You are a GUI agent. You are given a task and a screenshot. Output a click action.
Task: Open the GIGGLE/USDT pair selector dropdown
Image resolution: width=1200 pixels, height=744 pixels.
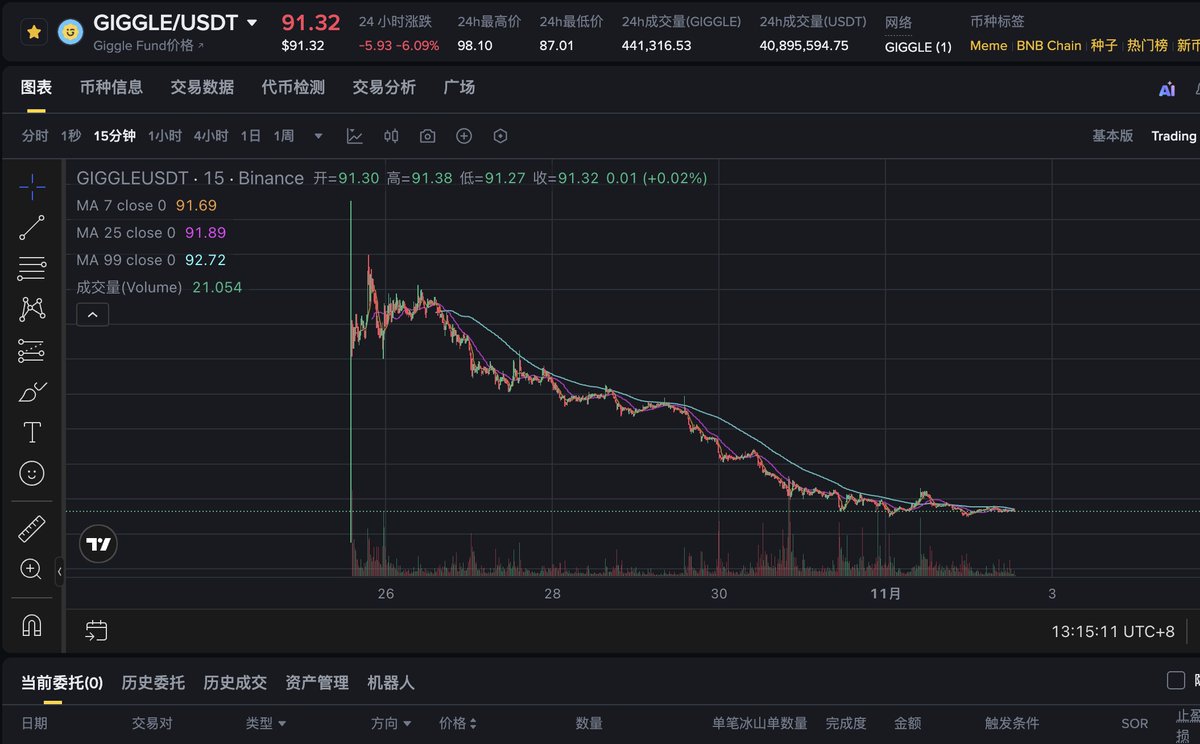pos(252,23)
